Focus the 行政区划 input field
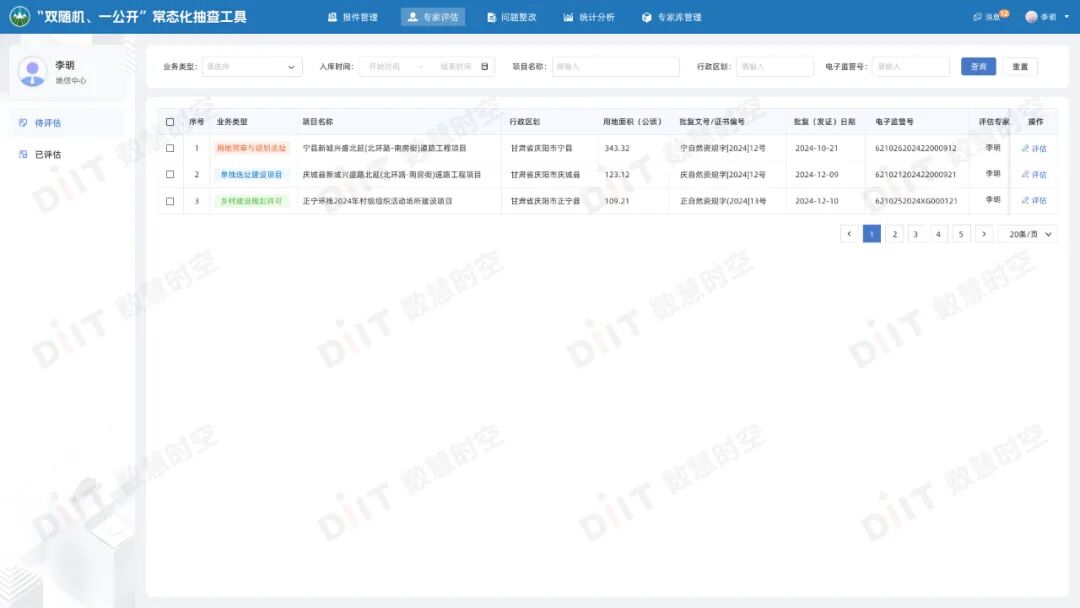This screenshot has height=608, width=1080. coord(775,67)
